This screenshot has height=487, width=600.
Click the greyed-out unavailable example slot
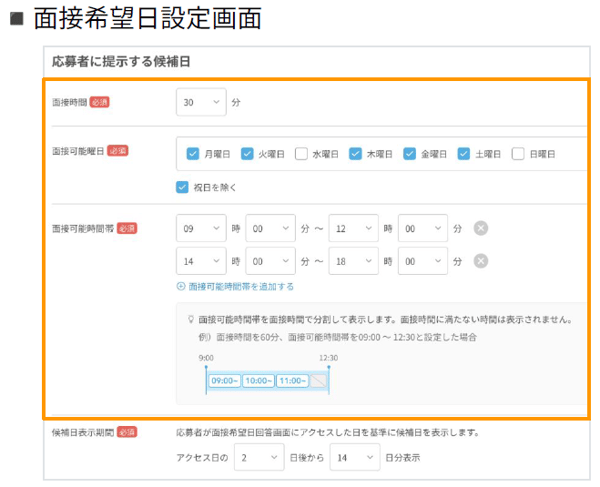click(x=318, y=381)
